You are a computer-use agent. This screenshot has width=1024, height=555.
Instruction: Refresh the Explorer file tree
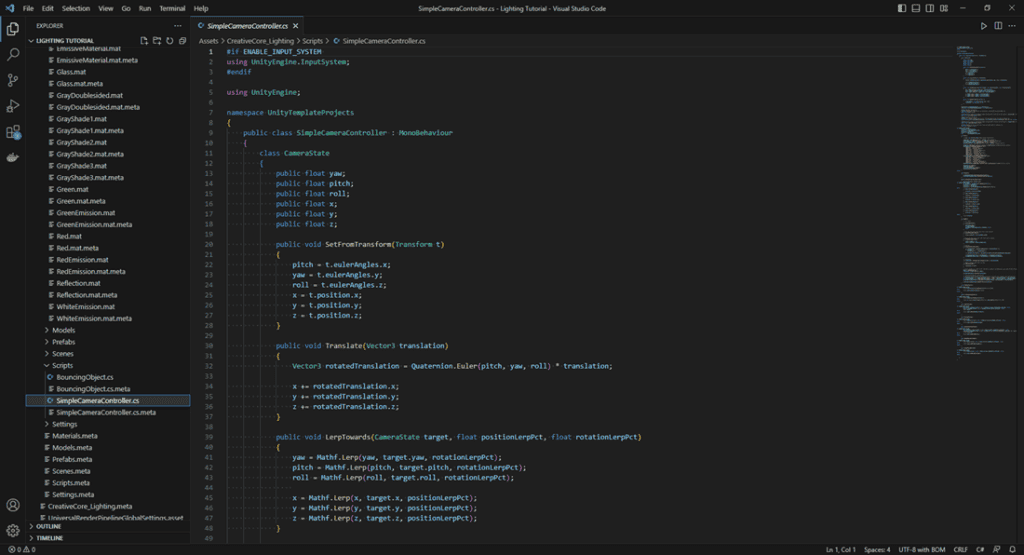tap(170, 40)
